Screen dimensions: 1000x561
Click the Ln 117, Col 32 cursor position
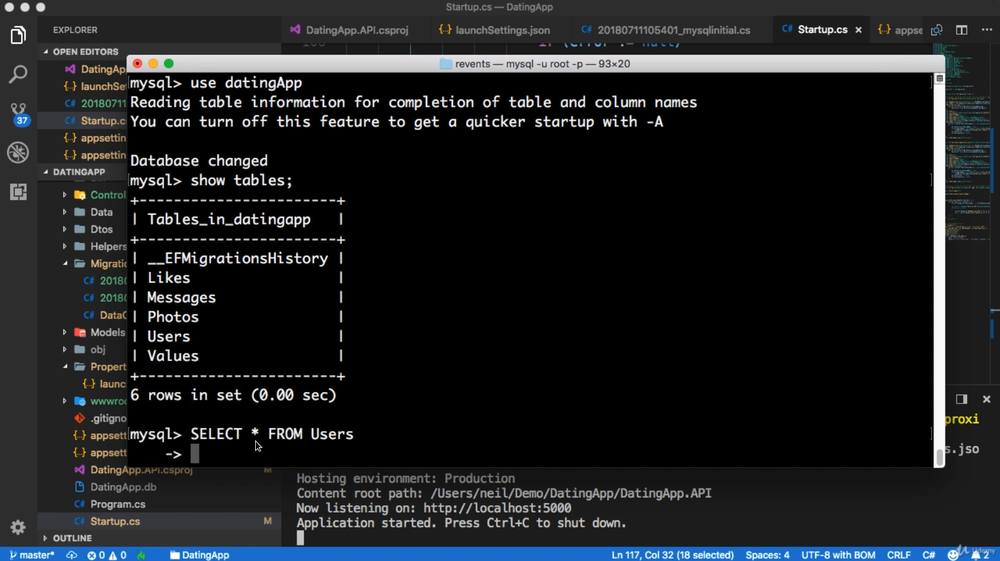click(x=672, y=555)
